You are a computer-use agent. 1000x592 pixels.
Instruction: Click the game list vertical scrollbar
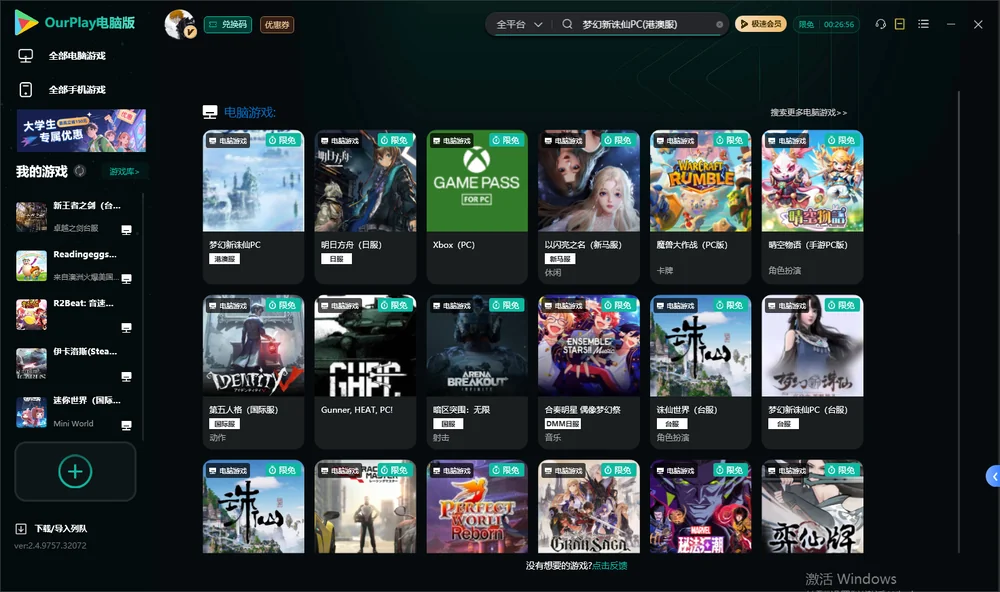click(x=958, y=322)
